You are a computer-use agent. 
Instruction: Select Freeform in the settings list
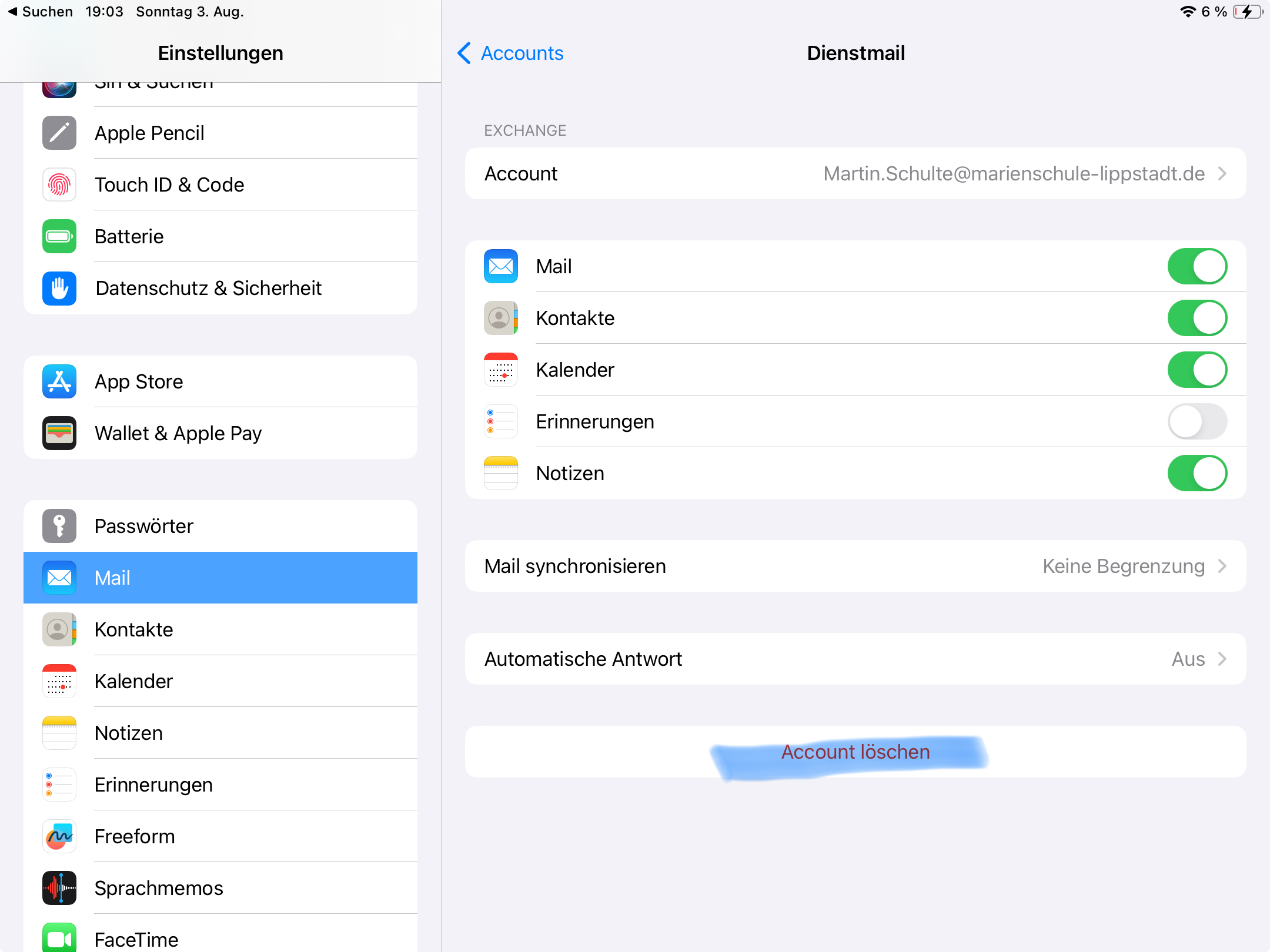click(x=220, y=836)
